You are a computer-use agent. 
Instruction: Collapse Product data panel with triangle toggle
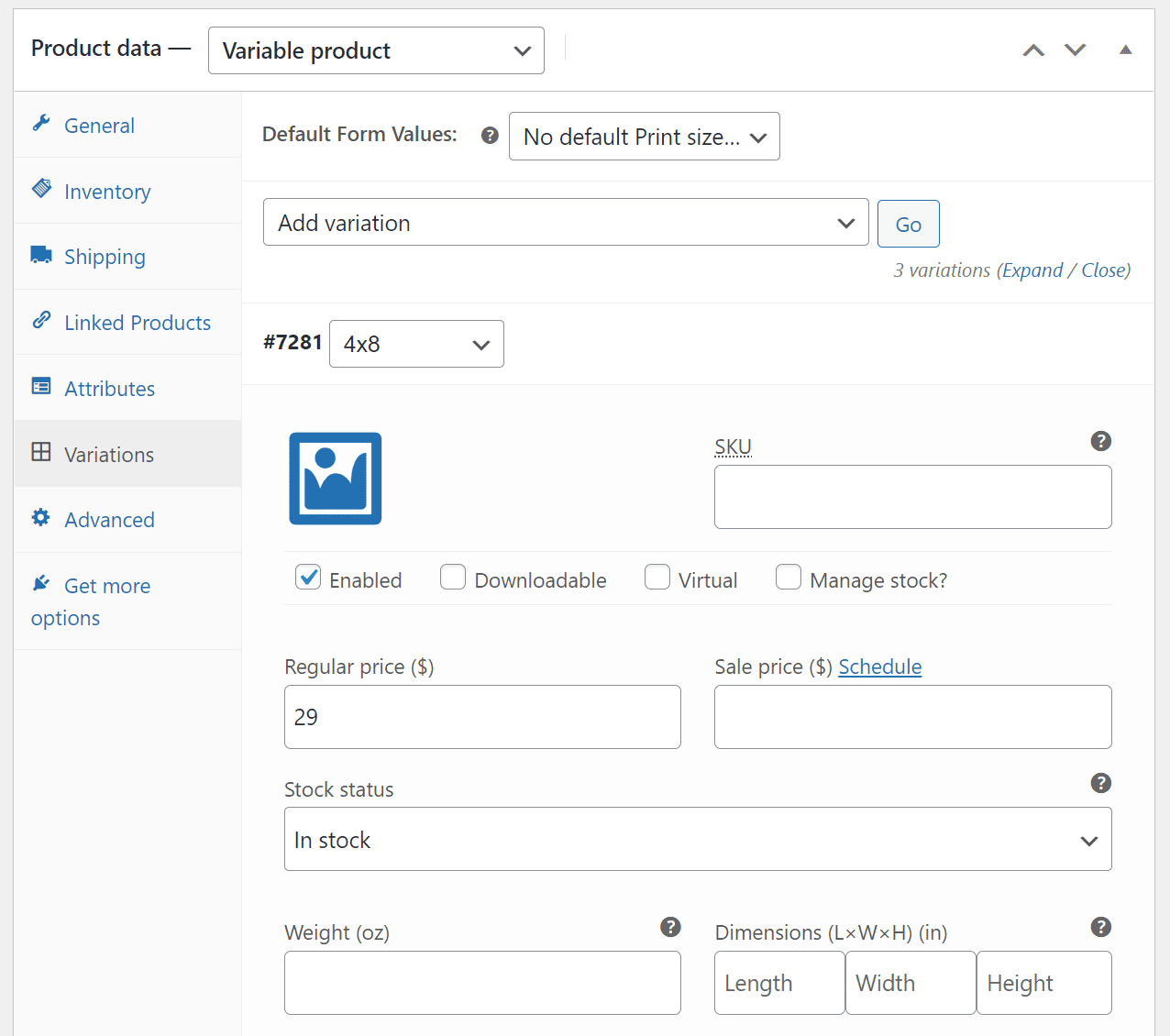pos(1126,50)
